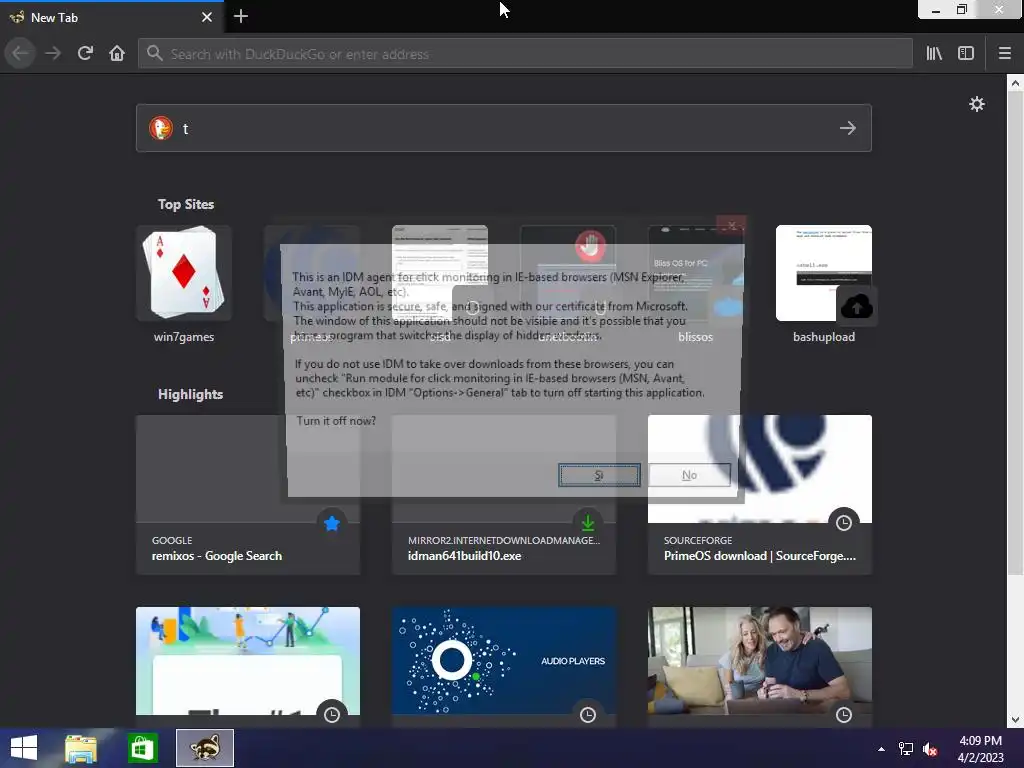This screenshot has height=768, width=1024.
Task: Click the Highlights section heading
Action: [x=191, y=394]
